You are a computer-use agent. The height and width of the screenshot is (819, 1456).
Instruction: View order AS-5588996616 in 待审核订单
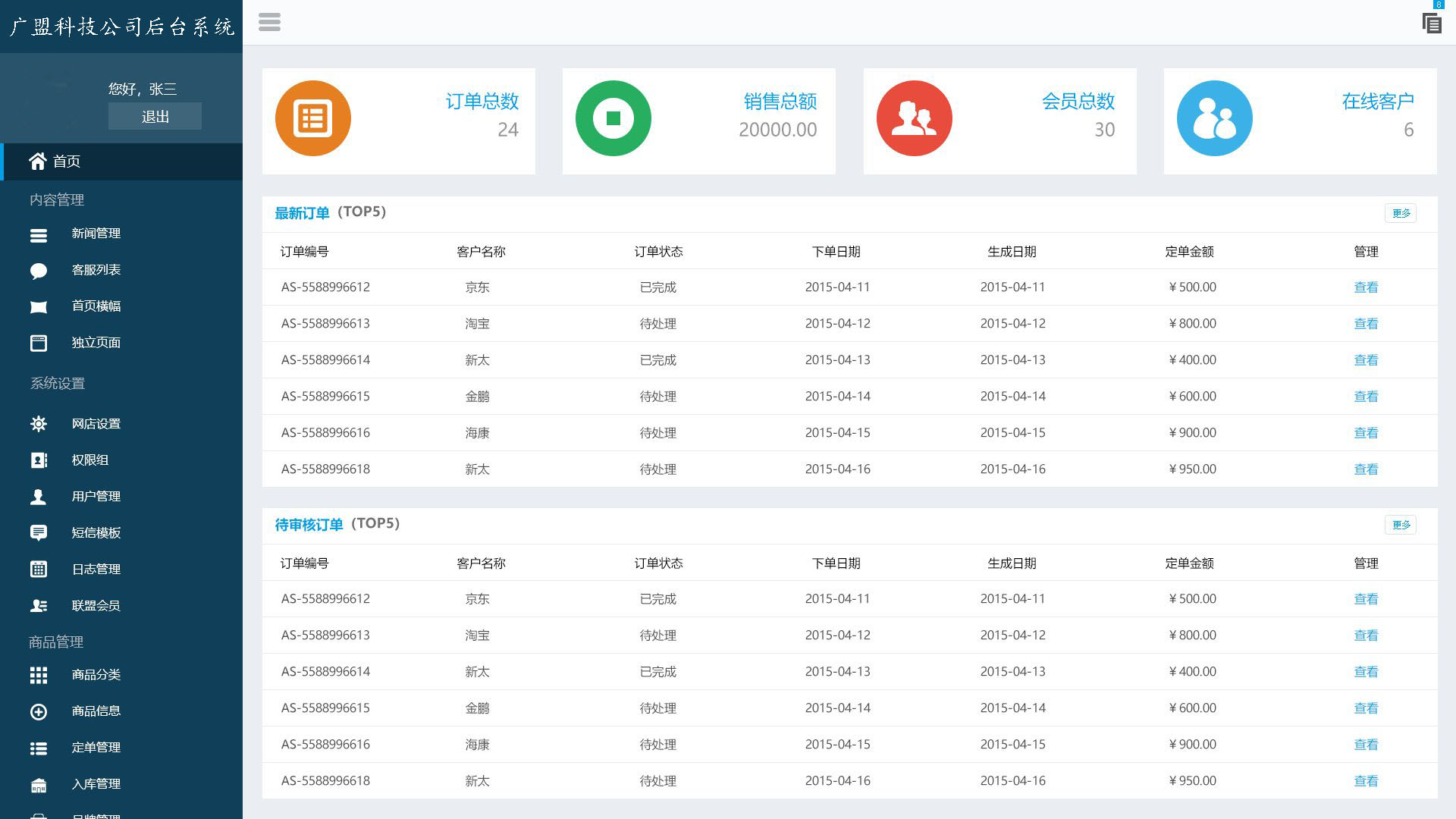point(1366,745)
